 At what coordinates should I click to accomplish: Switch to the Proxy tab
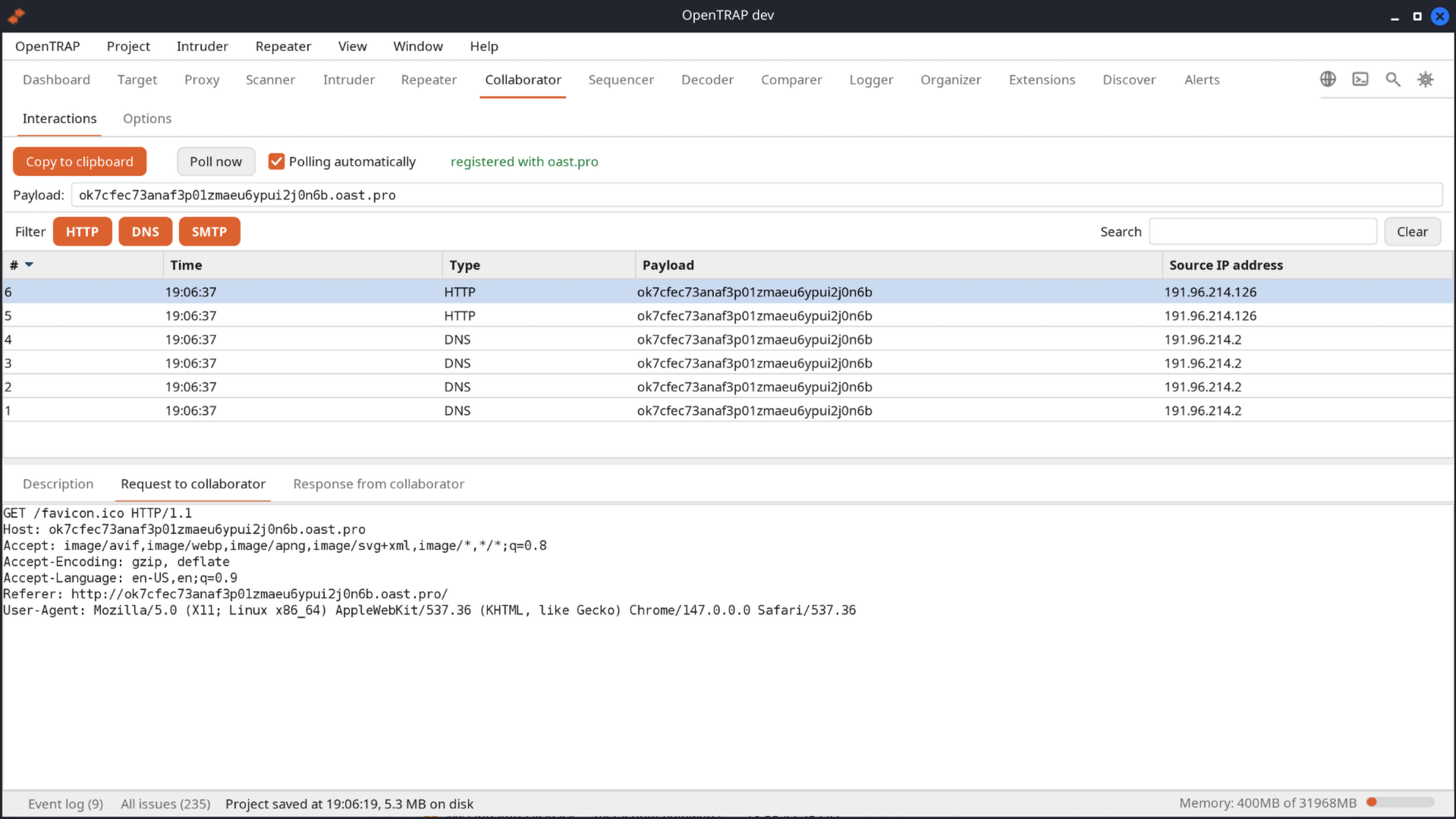point(202,80)
